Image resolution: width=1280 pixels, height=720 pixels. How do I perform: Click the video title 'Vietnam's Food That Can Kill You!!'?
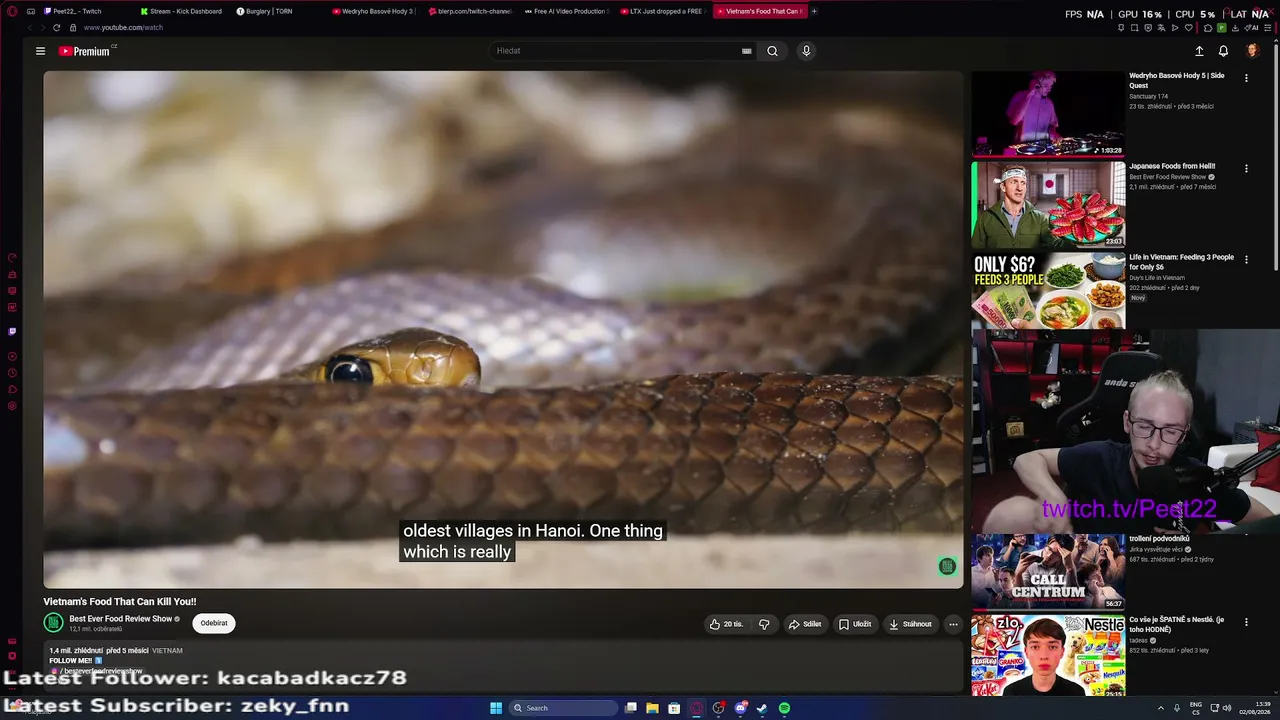click(120, 602)
